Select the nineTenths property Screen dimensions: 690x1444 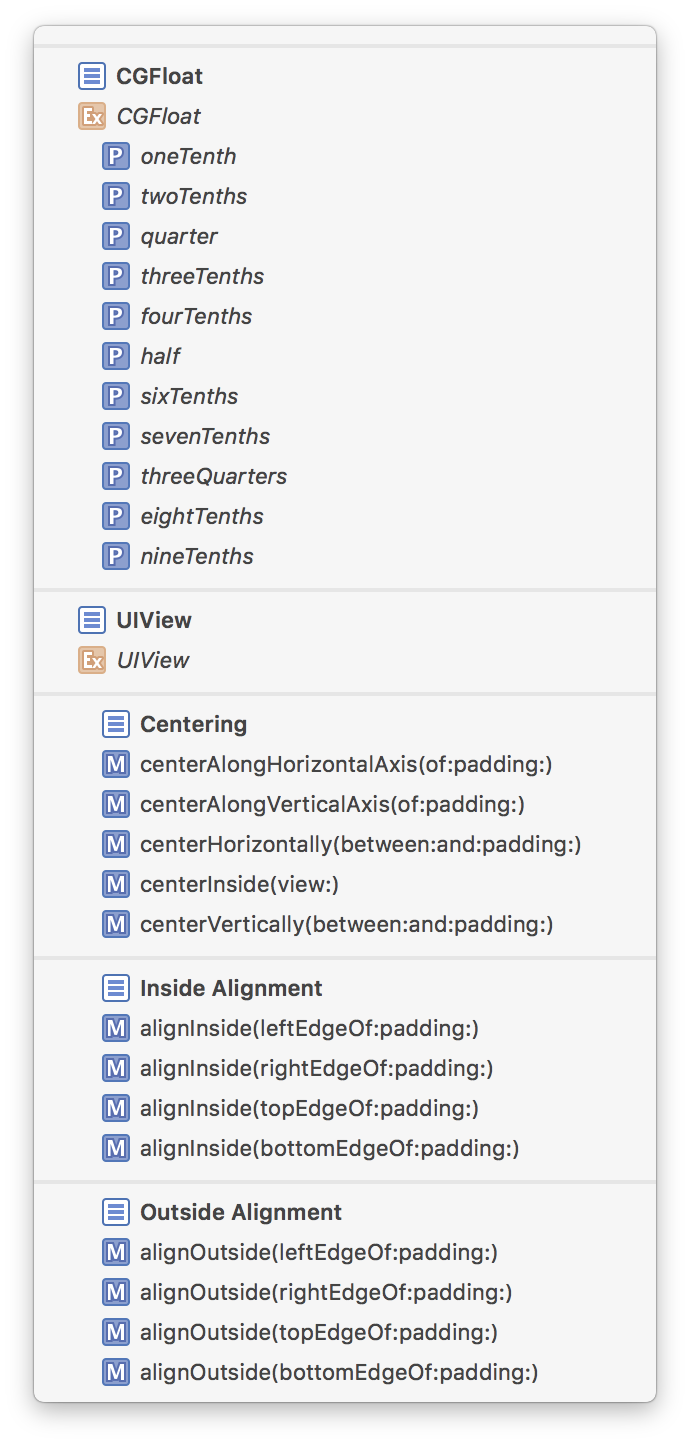[197, 556]
